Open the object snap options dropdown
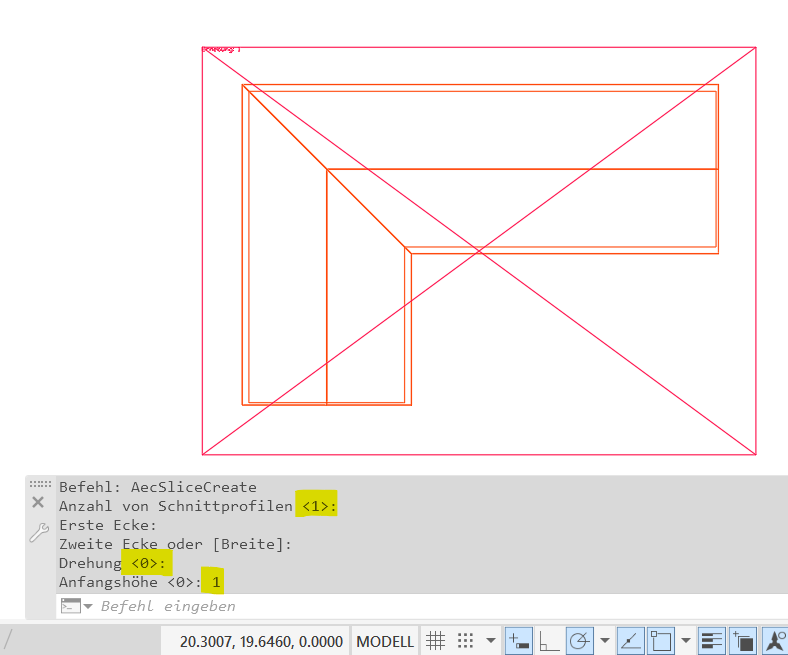 click(686, 641)
